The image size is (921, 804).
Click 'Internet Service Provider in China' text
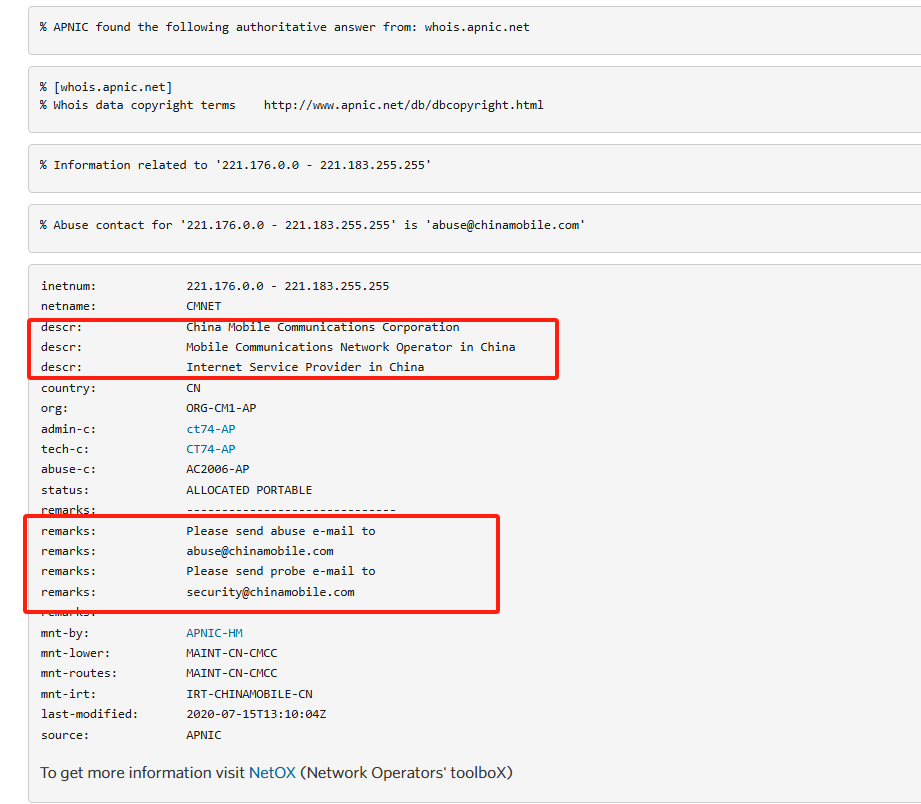(305, 367)
